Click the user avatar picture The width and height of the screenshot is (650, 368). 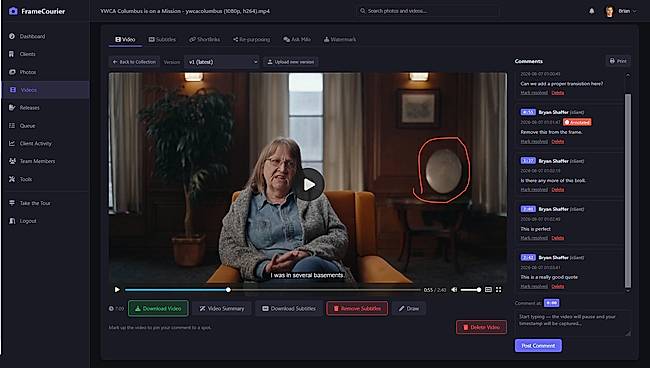tap(609, 11)
